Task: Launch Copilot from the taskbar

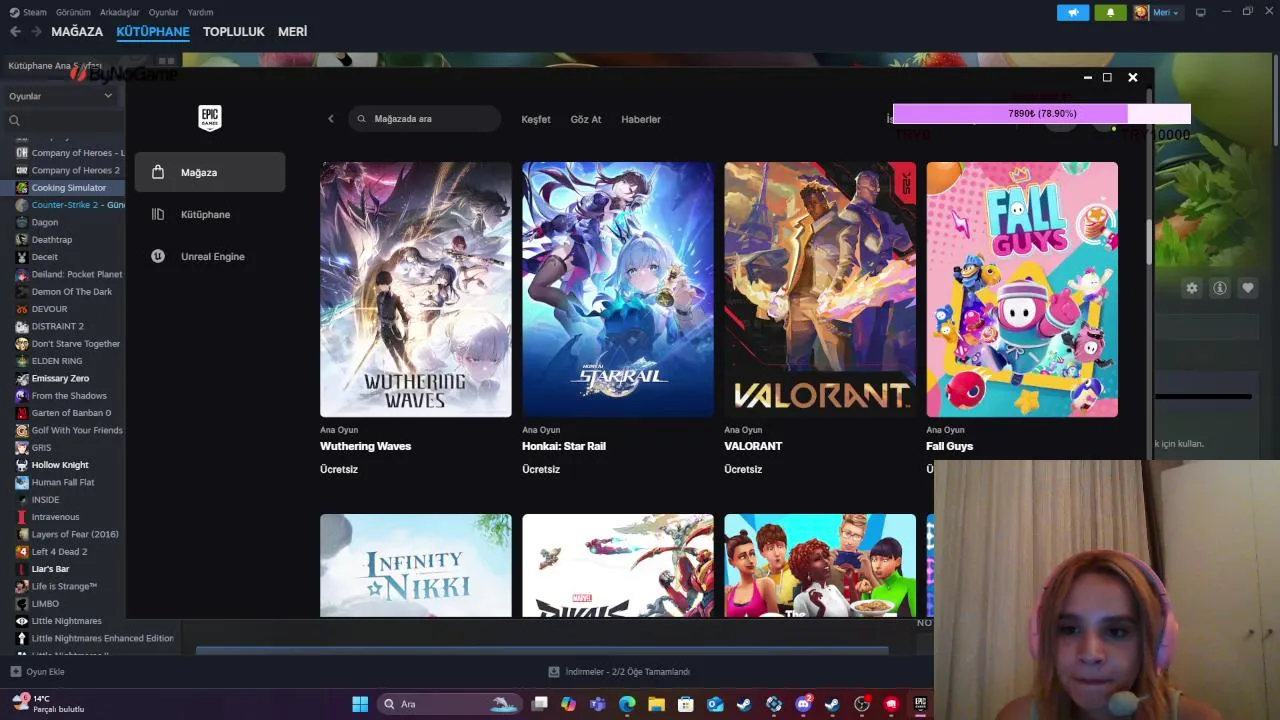Action: tap(569, 704)
